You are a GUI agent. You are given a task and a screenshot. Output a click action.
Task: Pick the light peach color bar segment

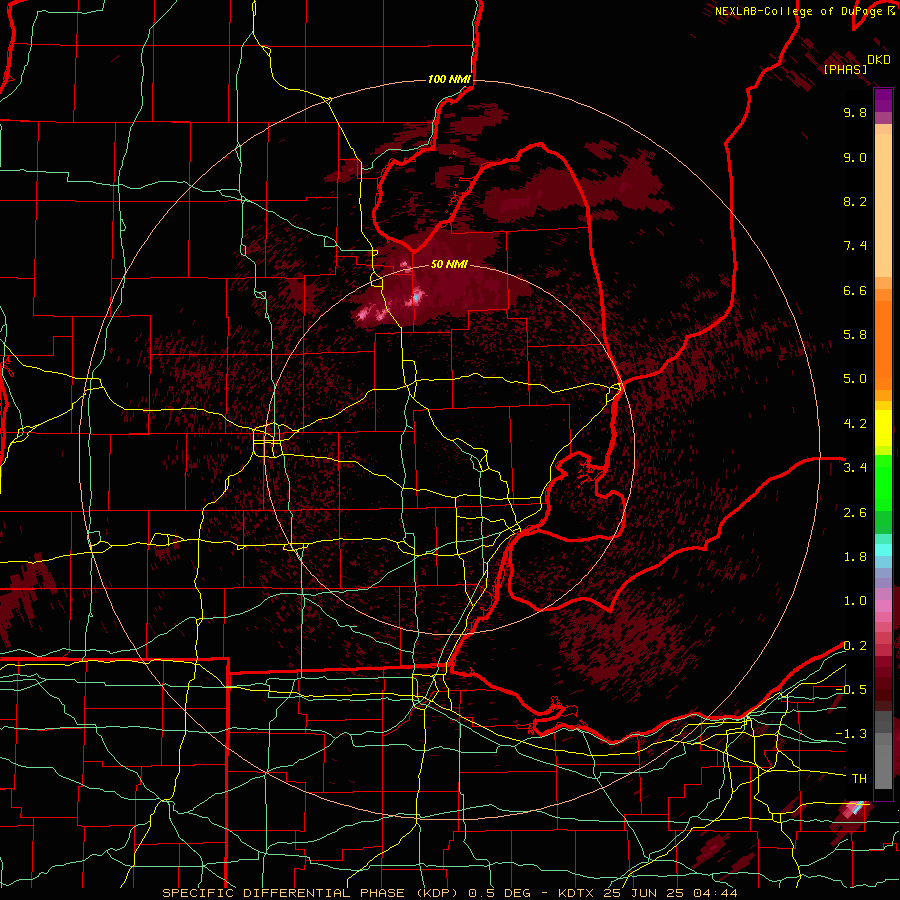883,207
